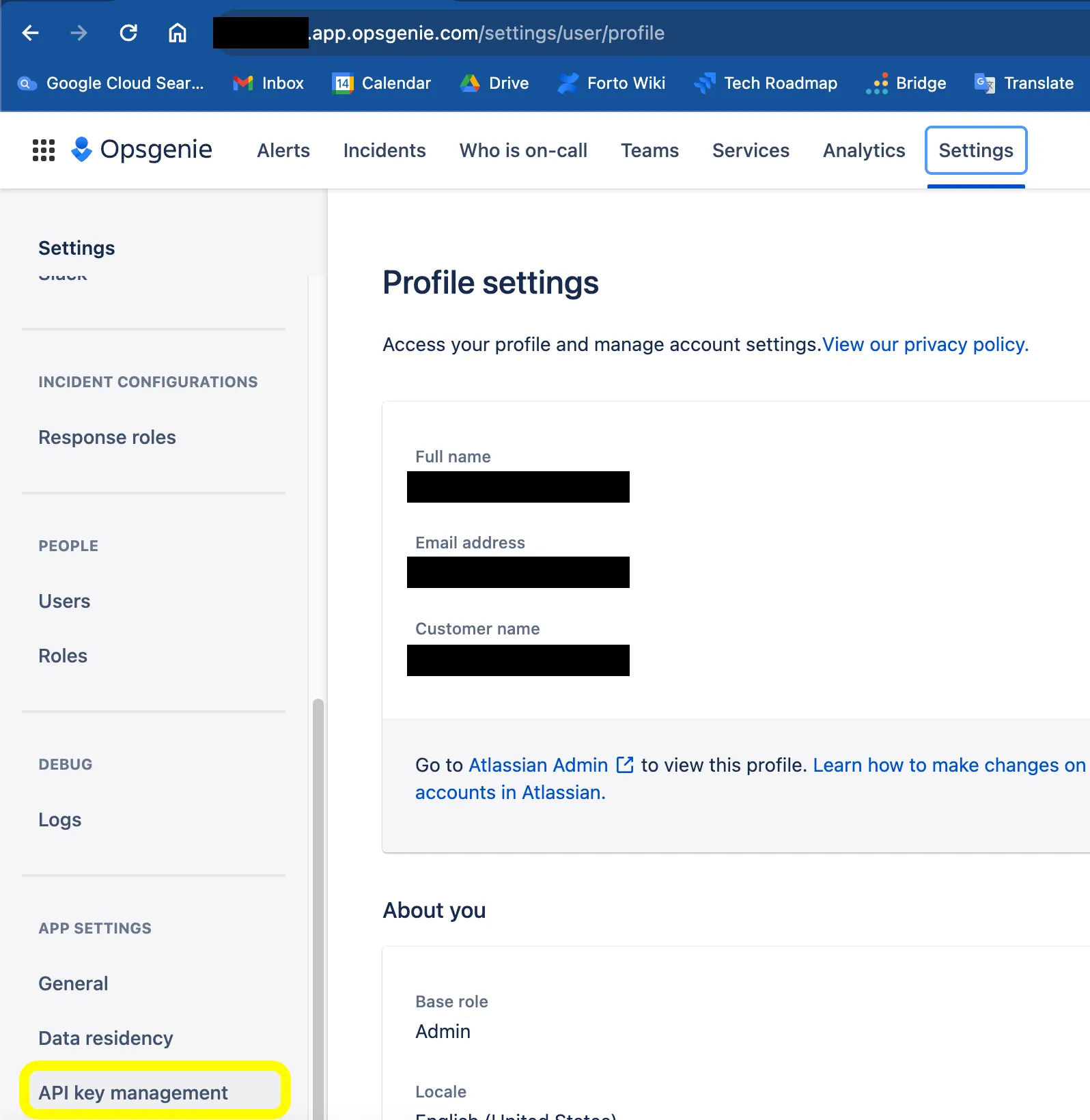Go to the Teams tab

click(x=649, y=150)
